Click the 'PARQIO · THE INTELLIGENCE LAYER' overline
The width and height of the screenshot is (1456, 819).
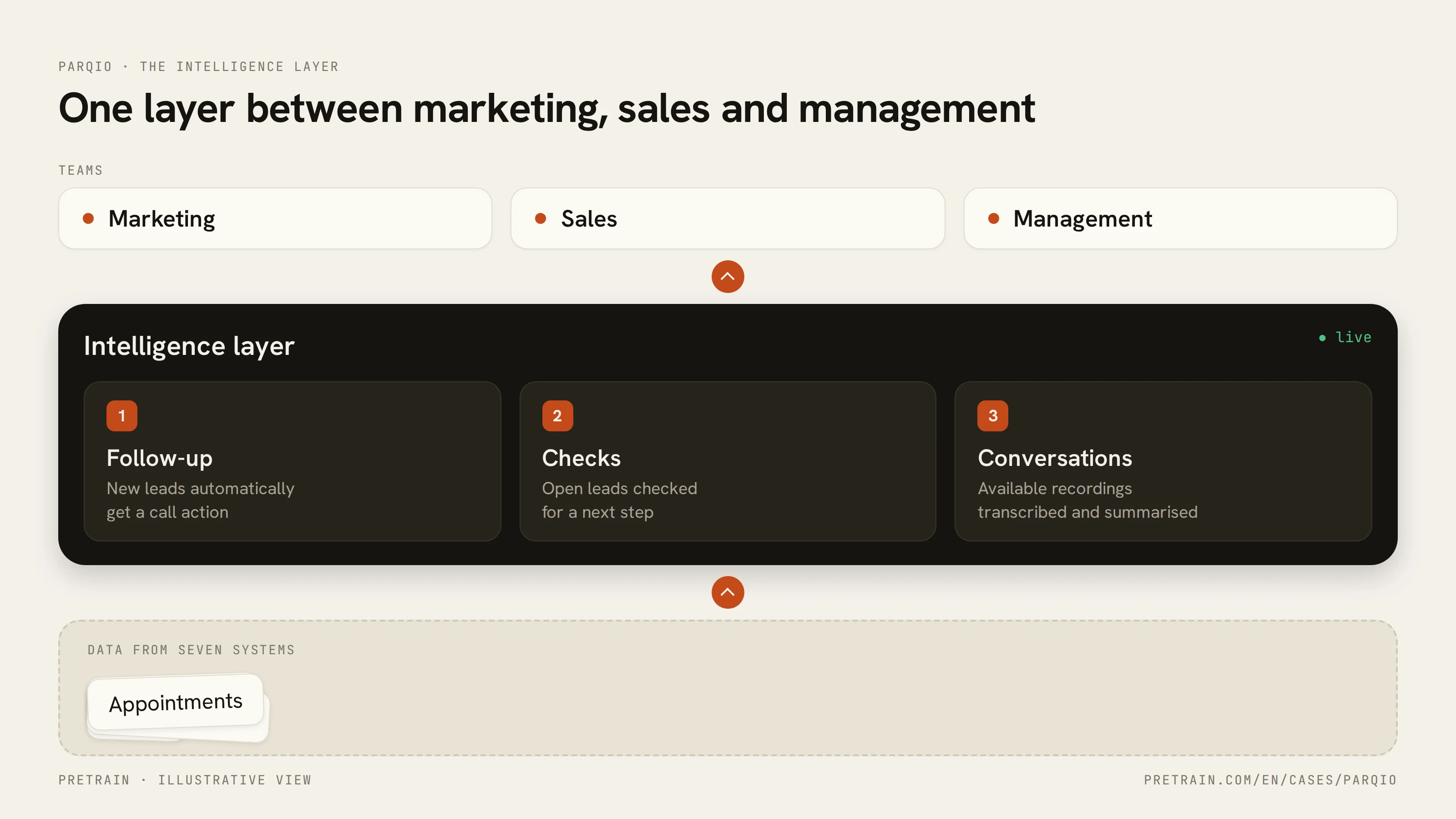tap(198, 67)
